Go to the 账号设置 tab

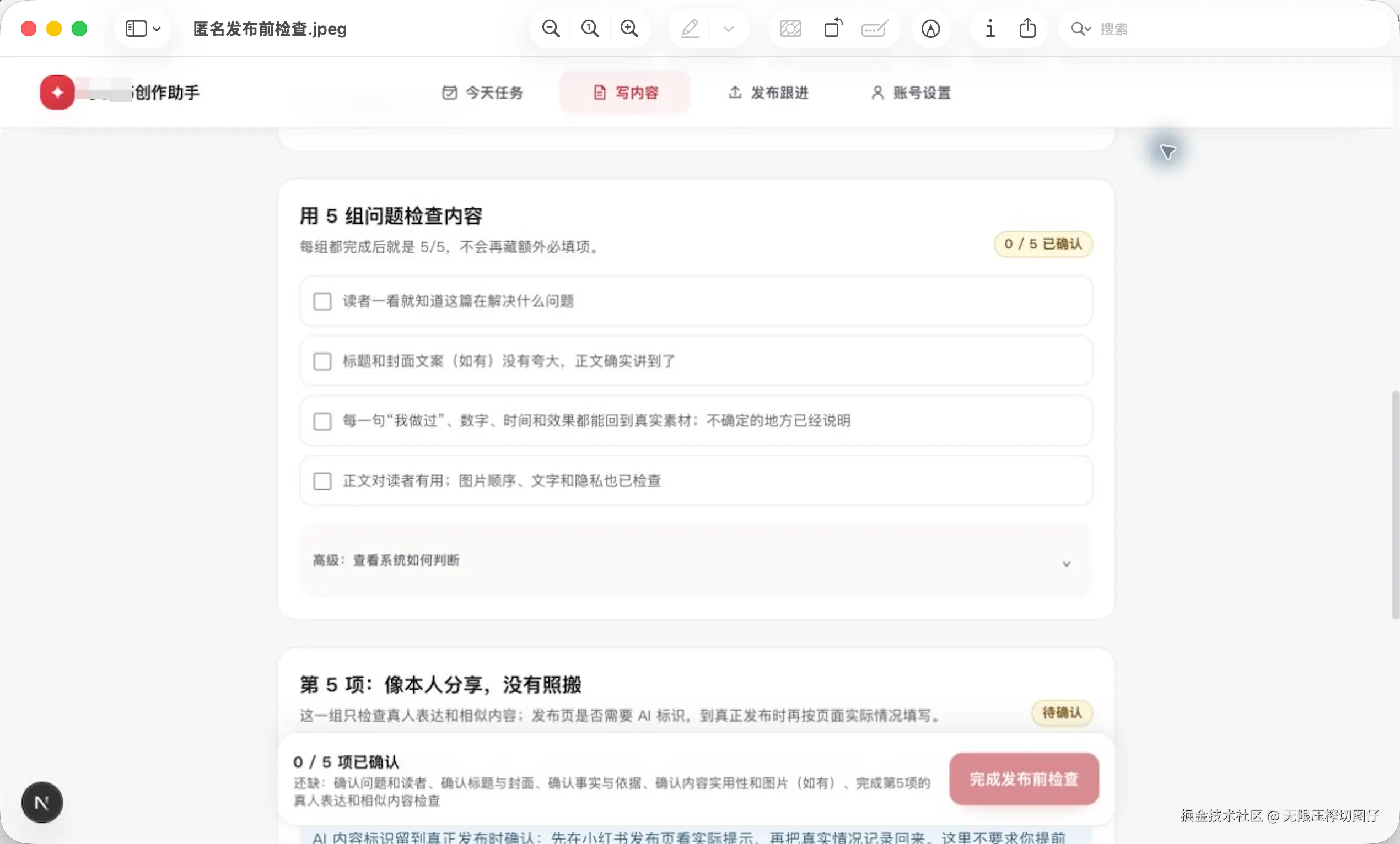click(911, 93)
